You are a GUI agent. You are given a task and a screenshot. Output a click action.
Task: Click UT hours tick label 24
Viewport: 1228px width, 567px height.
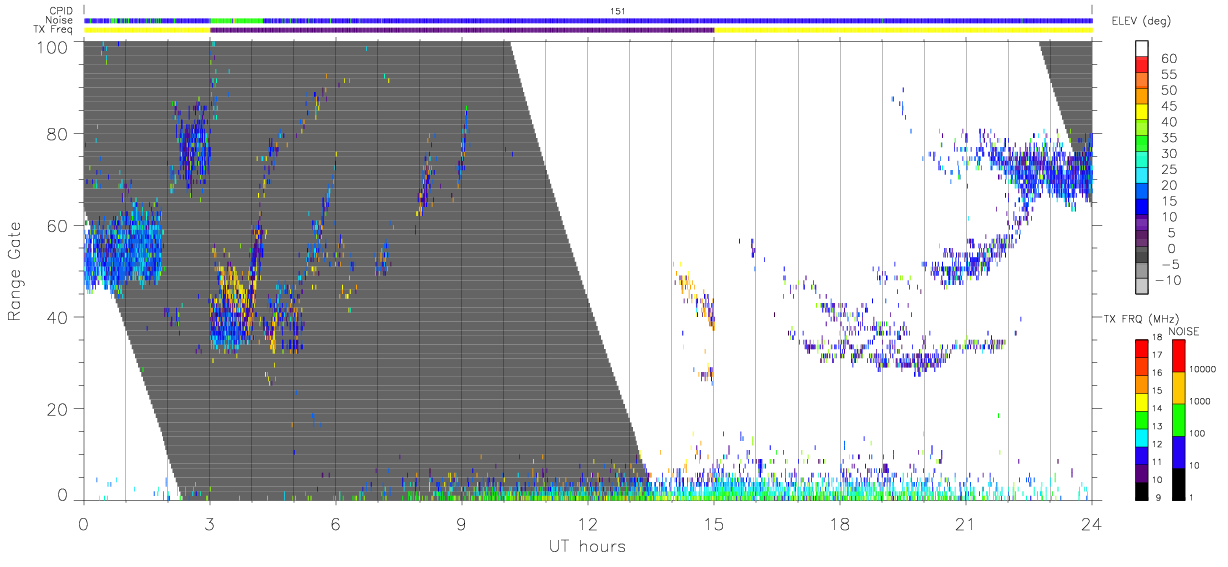[1092, 522]
